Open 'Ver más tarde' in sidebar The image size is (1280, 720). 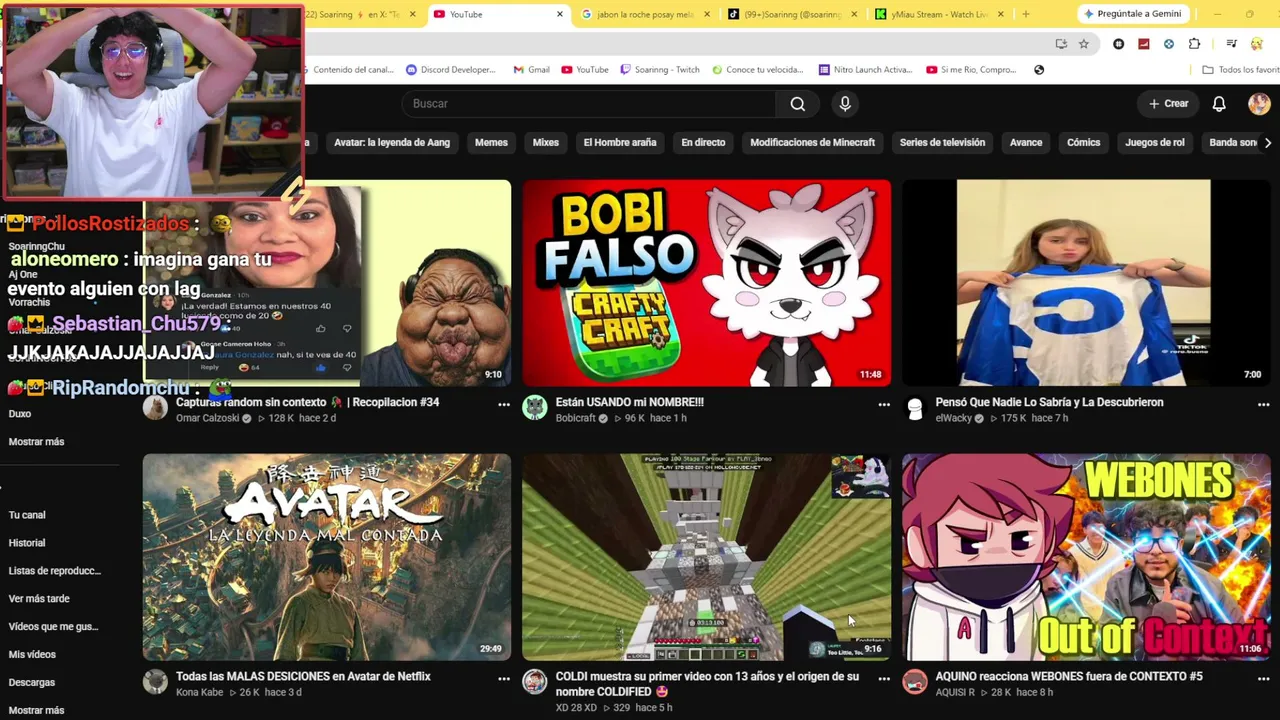pos(39,599)
